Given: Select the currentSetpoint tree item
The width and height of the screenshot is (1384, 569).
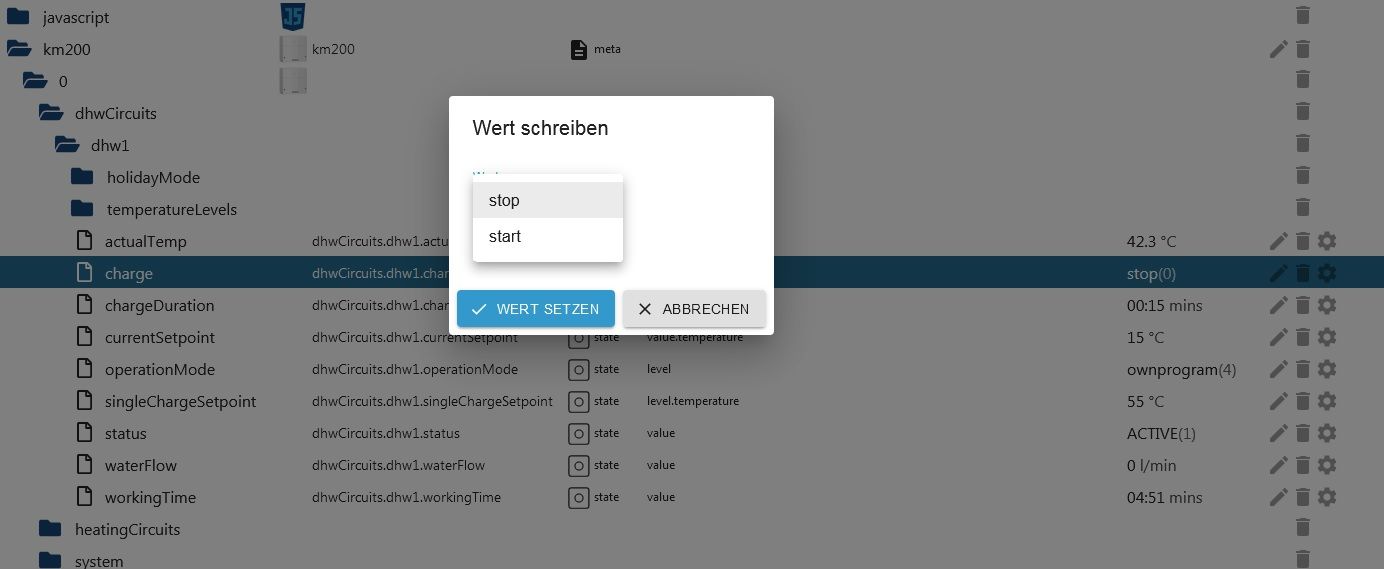Looking at the screenshot, I should pos(159,337).
